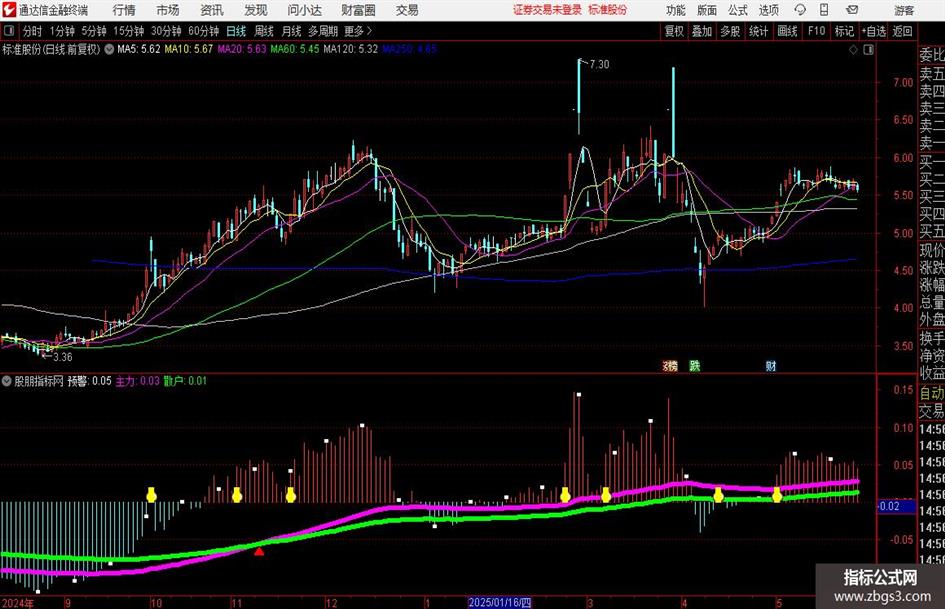Click the 主力: 0.03 indicator label
945x609 pixels.
point(137,381)
